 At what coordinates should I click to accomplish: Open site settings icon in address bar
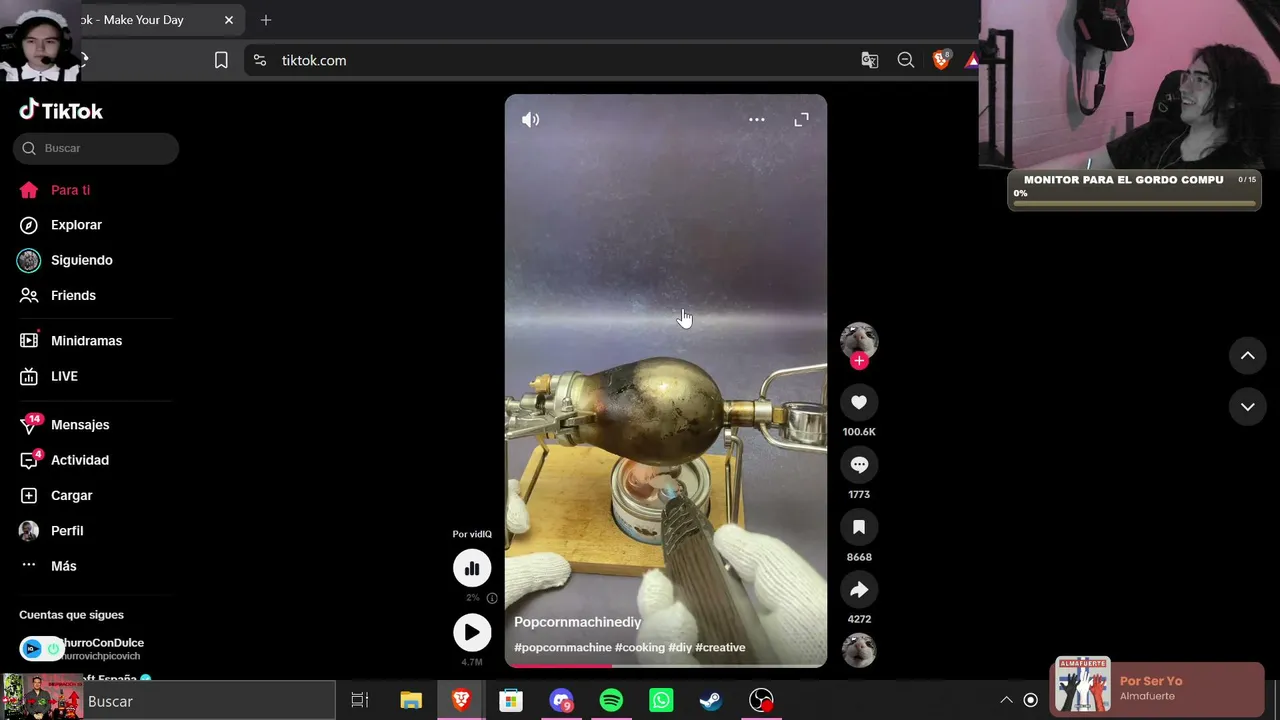pyautogui.click(x=260, y=60)
